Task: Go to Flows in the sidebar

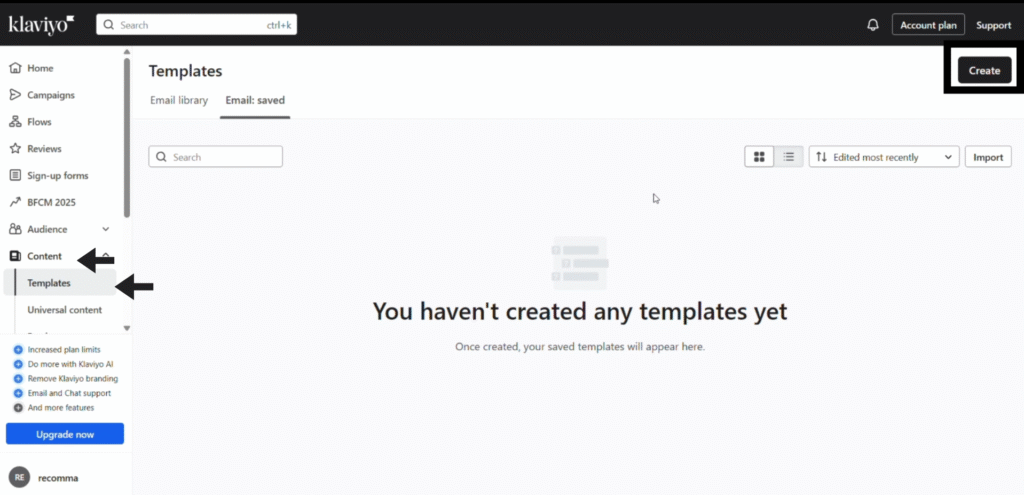Action: coord(39,122)
